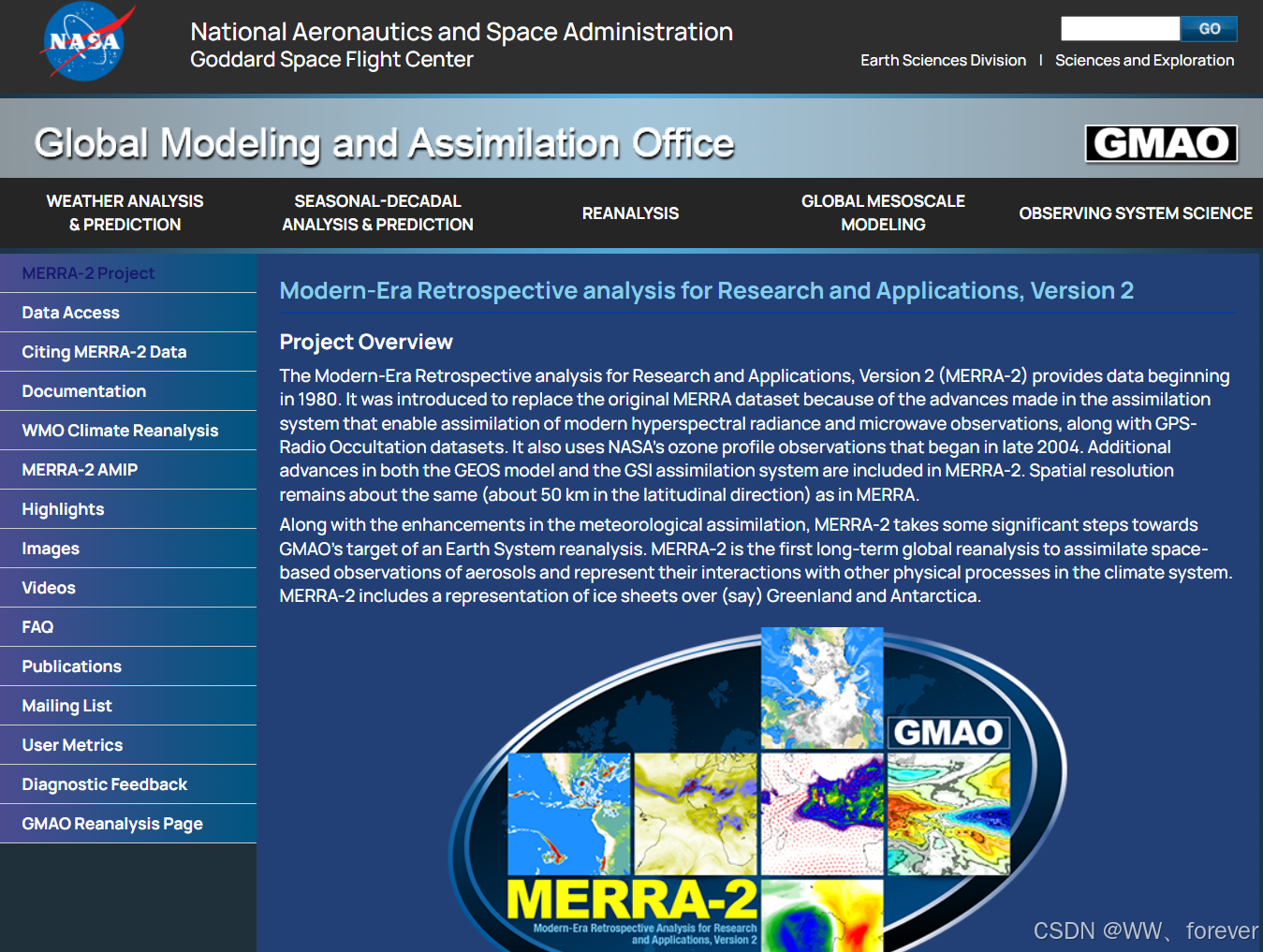Viewport: 1263px width, 952px height.
Task: Click the search input field
Action: [x=1120, y=28]
